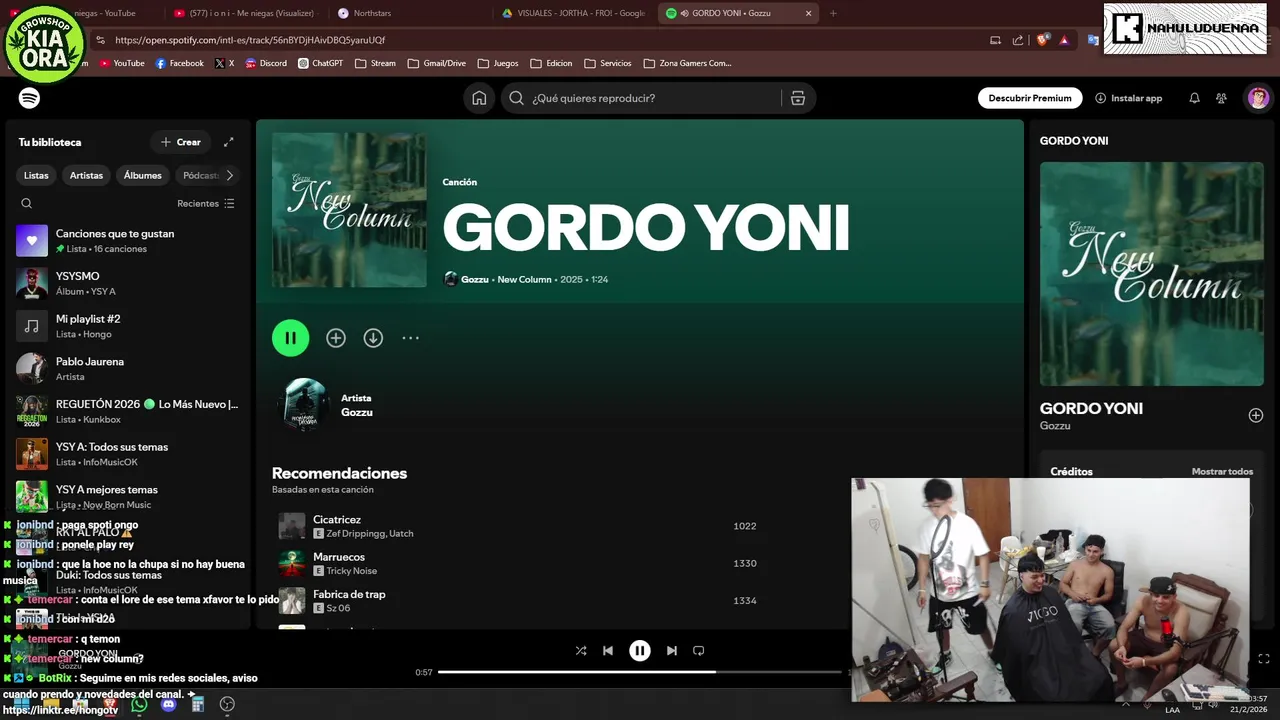Filter library by Artistas
Image resolution: width=1280 pixels, height=720 pixels.
coord(86,175)
